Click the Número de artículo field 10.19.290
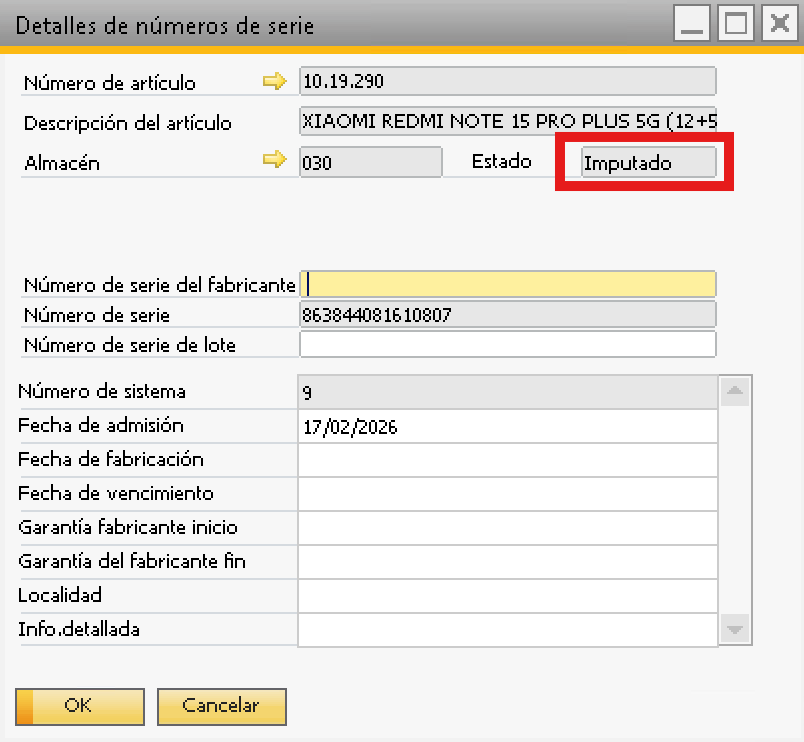804x742 pixels. [x=508, y=81]
